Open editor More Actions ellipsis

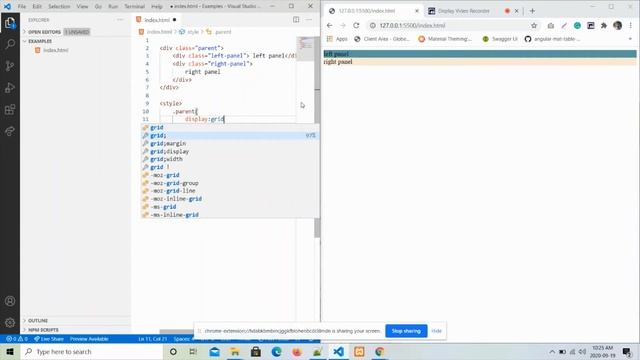(309, 20)
